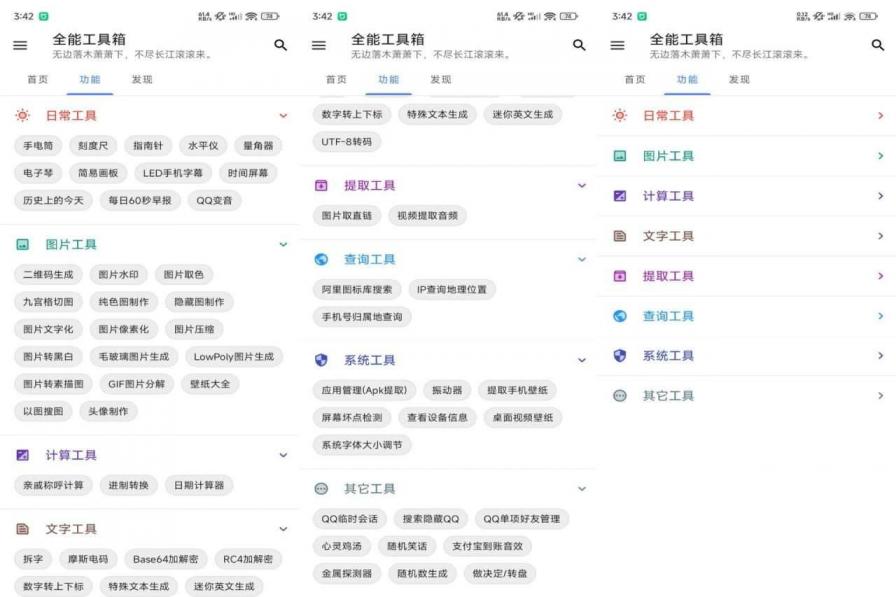Select the 功能 tab on the middle phone screen
896x597 pixels.
click(x=389, y=79)
